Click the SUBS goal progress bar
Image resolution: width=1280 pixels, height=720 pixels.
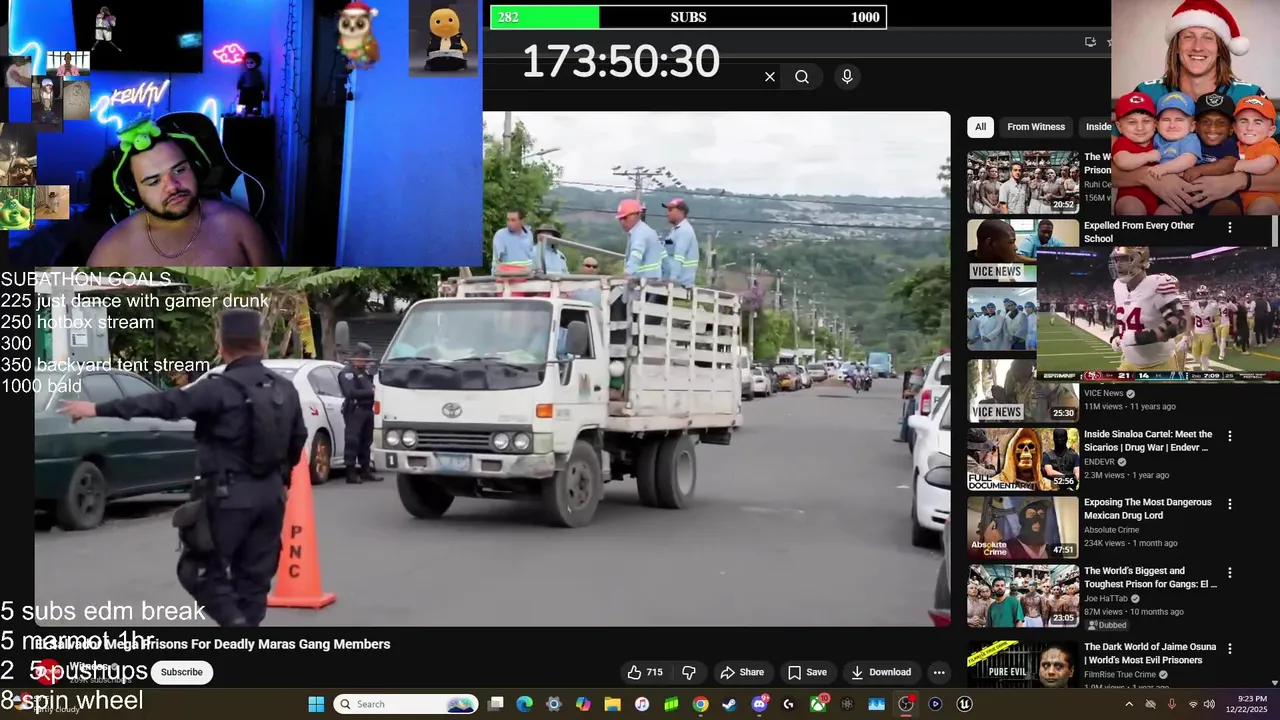click(688, 17)
